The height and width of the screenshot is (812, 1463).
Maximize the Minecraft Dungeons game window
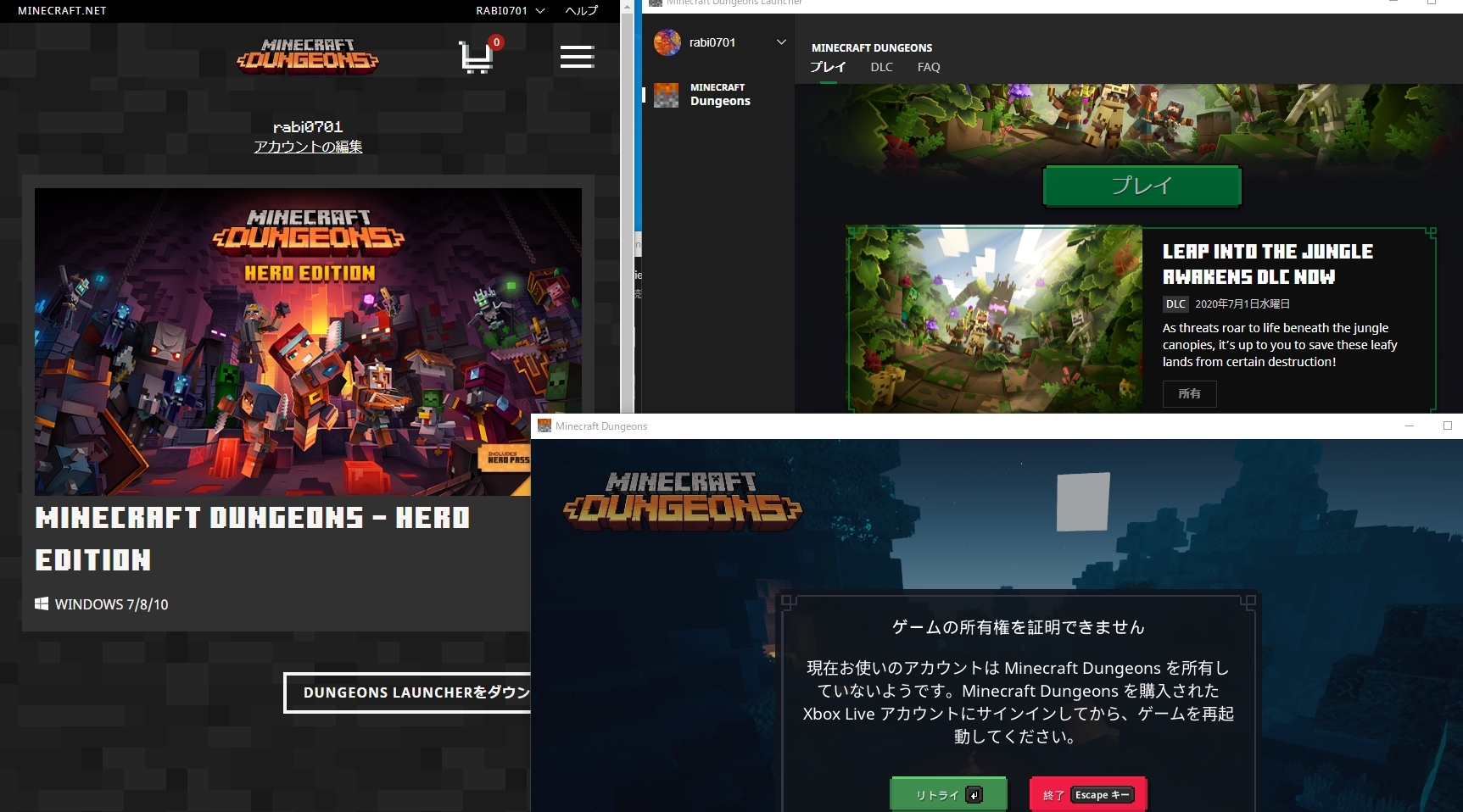click(1447, 425)
